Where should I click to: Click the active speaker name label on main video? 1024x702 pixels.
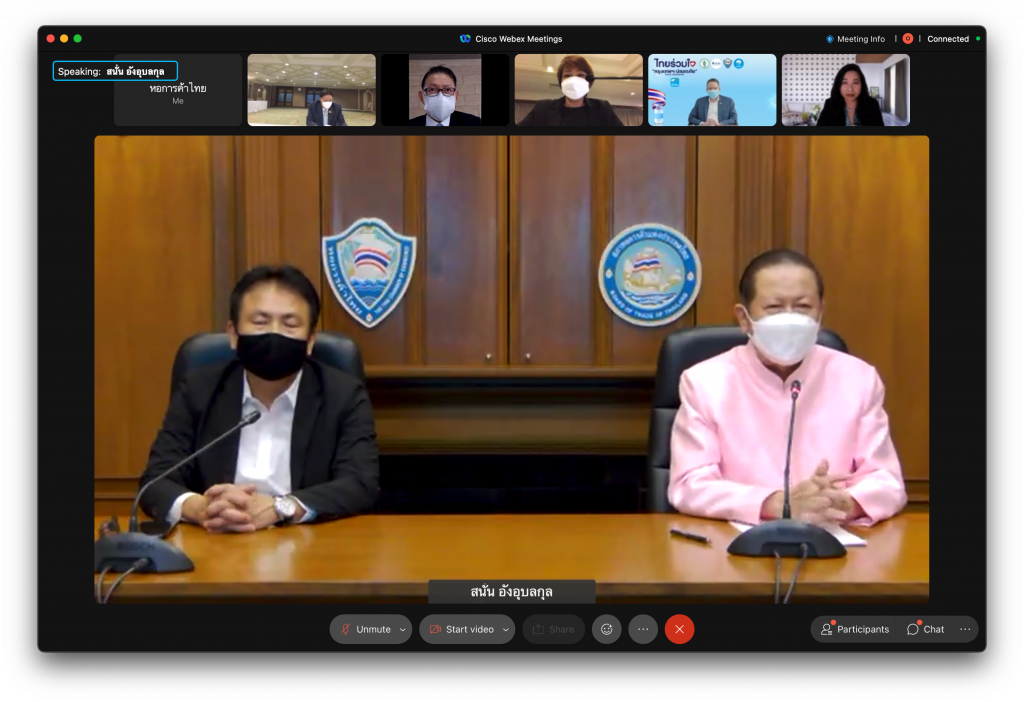[x=512, y=592]
